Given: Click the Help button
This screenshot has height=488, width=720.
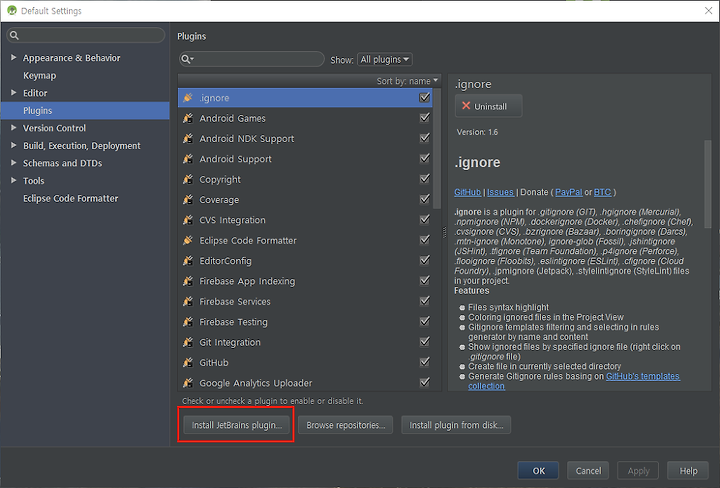Looking at the screenshot, I should click(688, 471).
